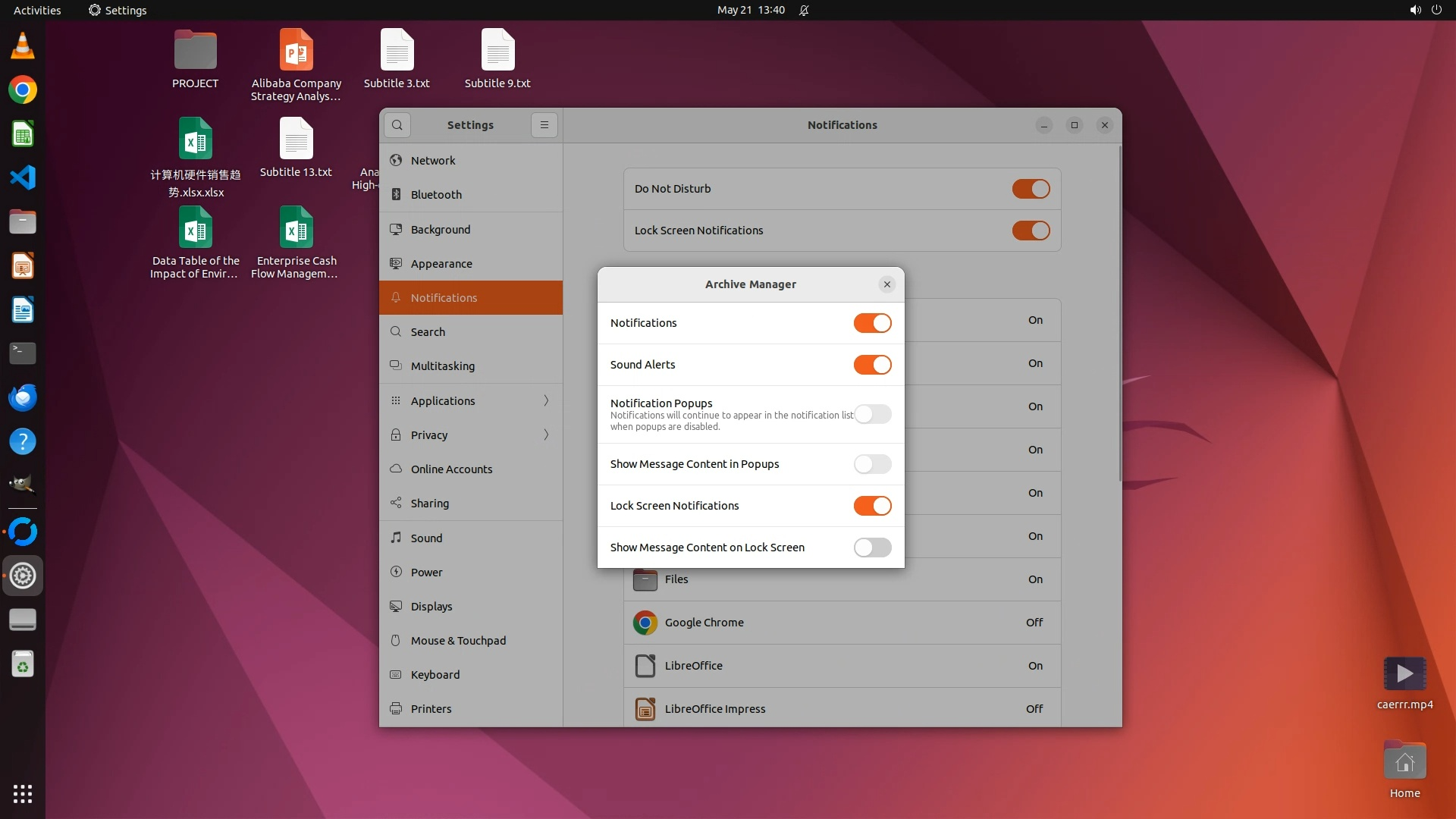Screen dimensions: 1456x819
Task: Disable Sound Alerts toggle for Archive Manager
Action: pos(872,365)
